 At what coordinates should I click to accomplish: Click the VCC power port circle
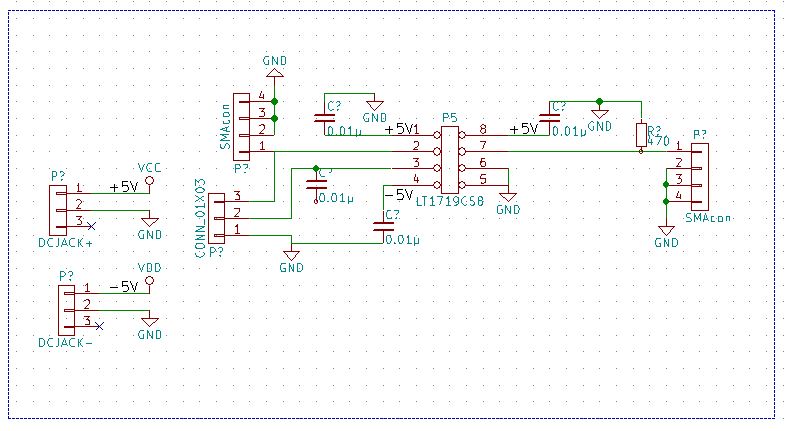click(x=149, y=181)
